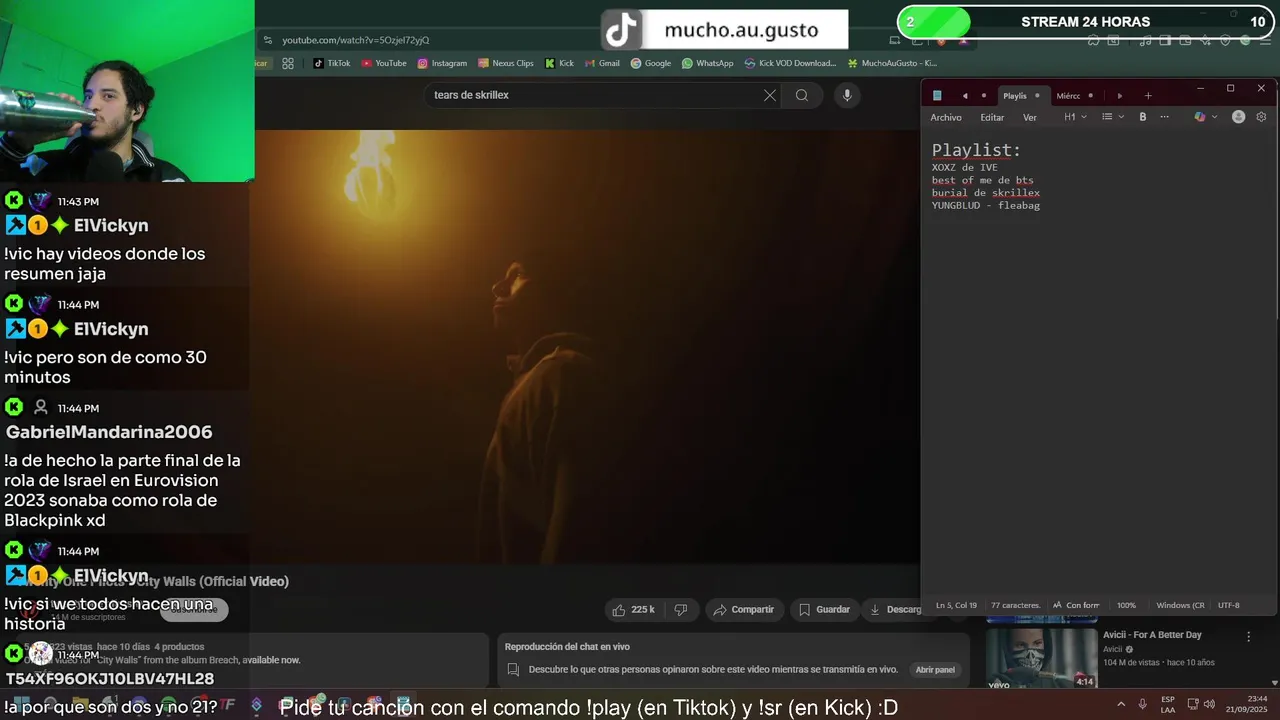Open the Instagram bookmark
This screenshot has height=720, width=1280.
442,63
